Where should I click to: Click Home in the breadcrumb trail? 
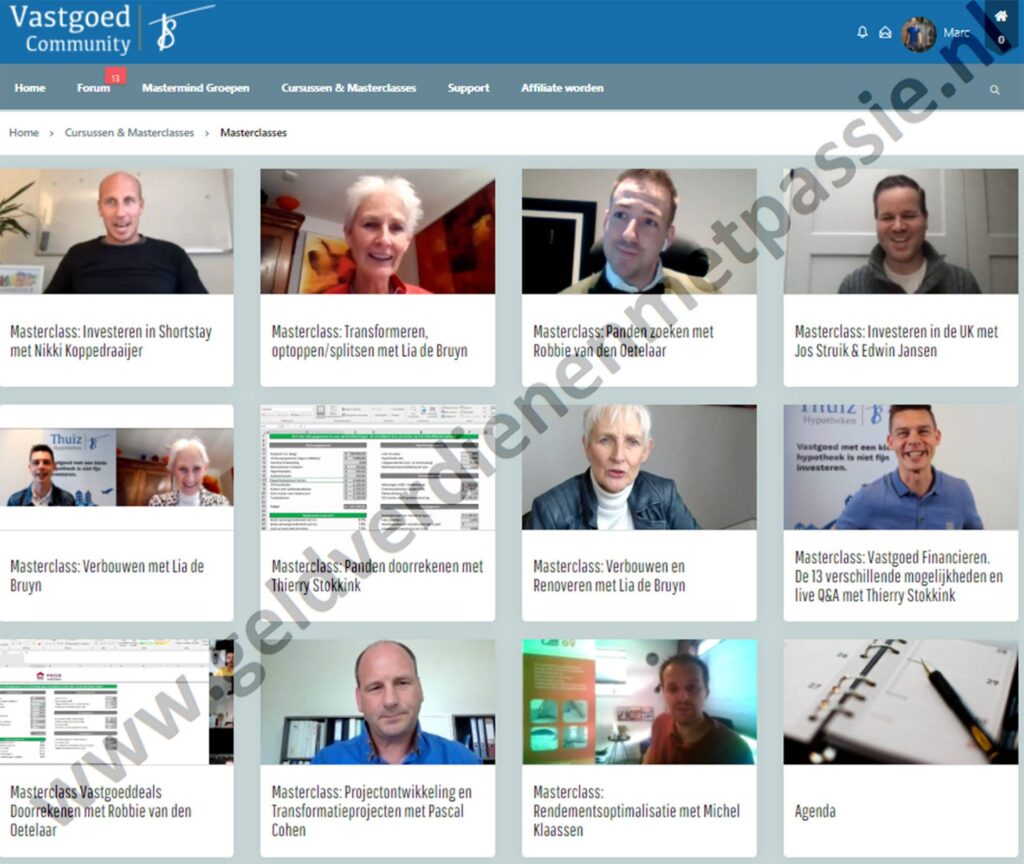(23, 132)
